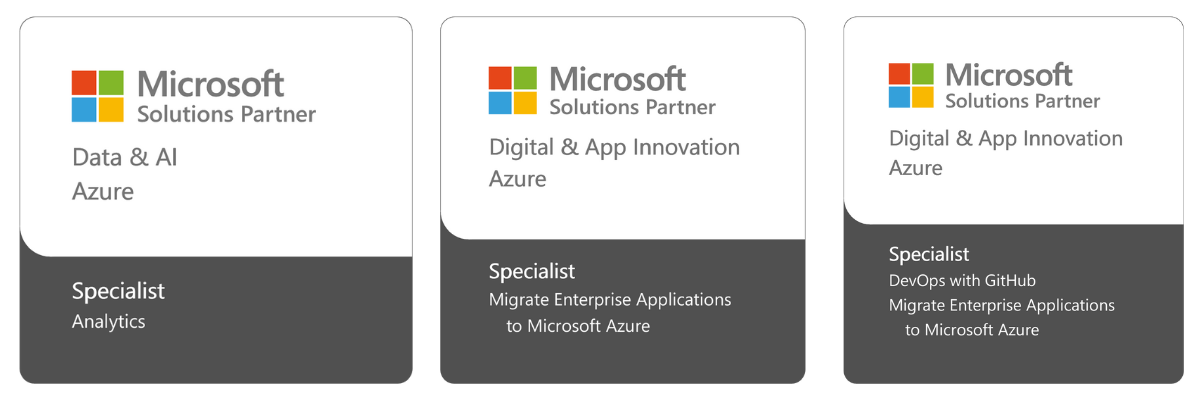Click Digital & App Innovation on rightmost badge
The image size is (1199, 396).
click(x=1006, y=139)
